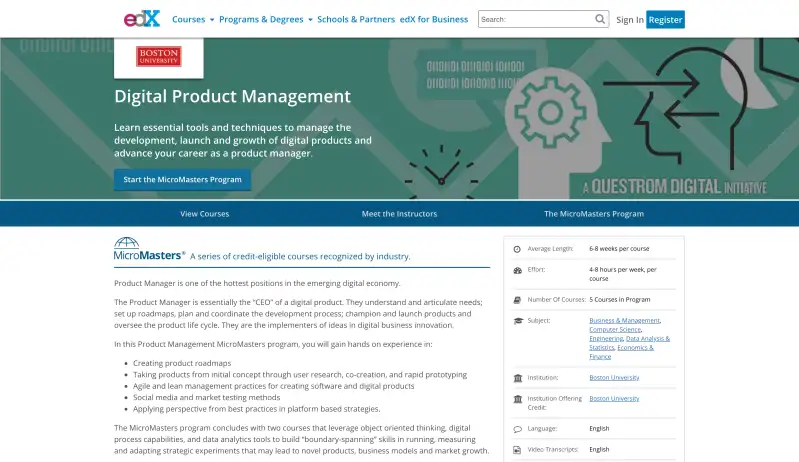
Task: Click the 'Social media and market testing methods' bullet
Action: [206, 397]
